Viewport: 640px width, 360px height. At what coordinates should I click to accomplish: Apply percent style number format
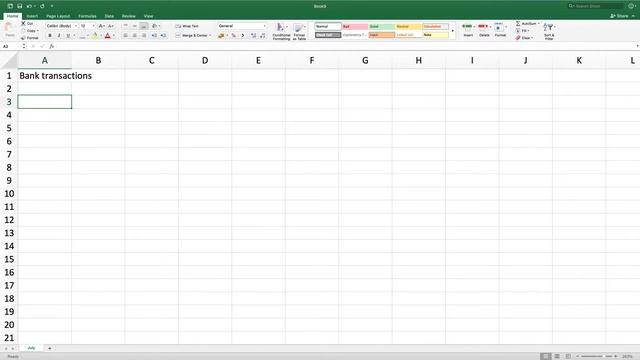233,36
